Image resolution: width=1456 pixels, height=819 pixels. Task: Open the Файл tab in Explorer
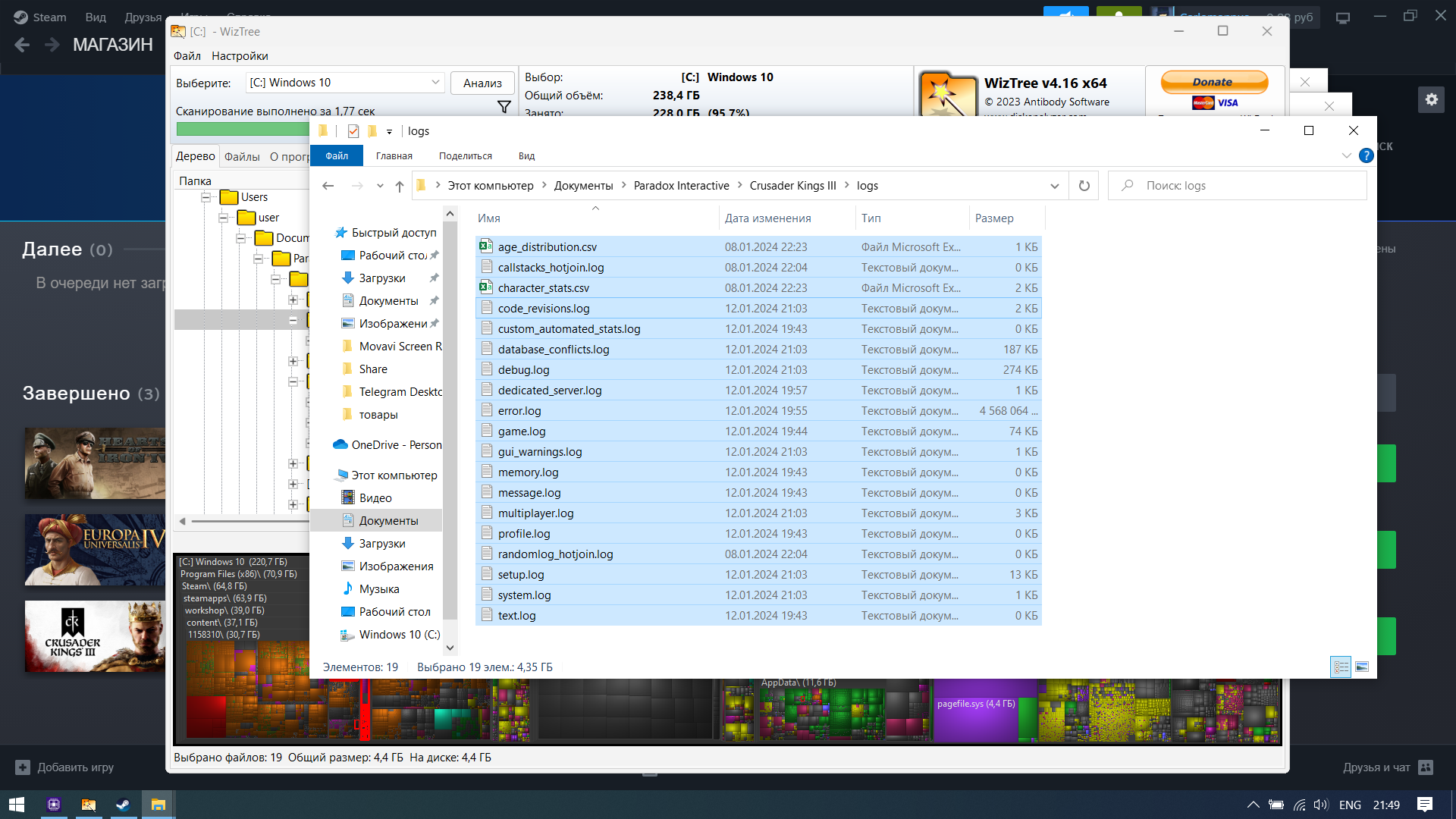337,156
